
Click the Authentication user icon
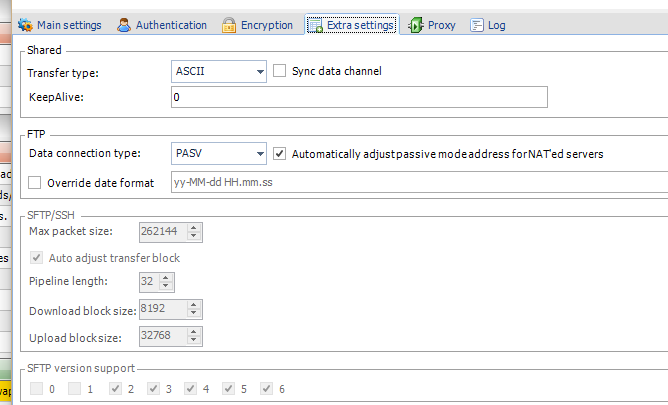(x=124, y=25)
